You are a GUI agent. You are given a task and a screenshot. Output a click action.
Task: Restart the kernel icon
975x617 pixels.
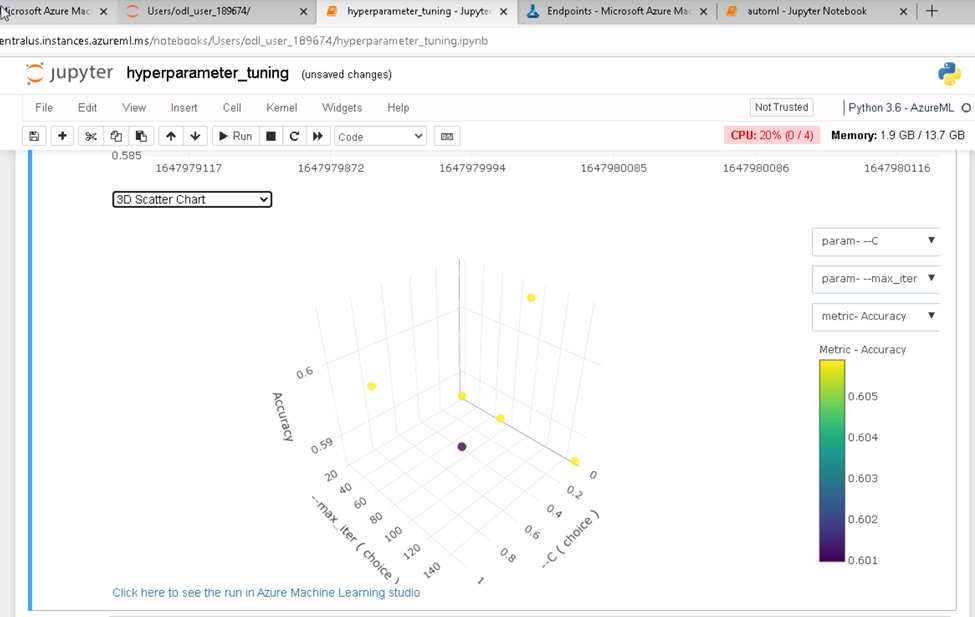[x=294, y=136]
